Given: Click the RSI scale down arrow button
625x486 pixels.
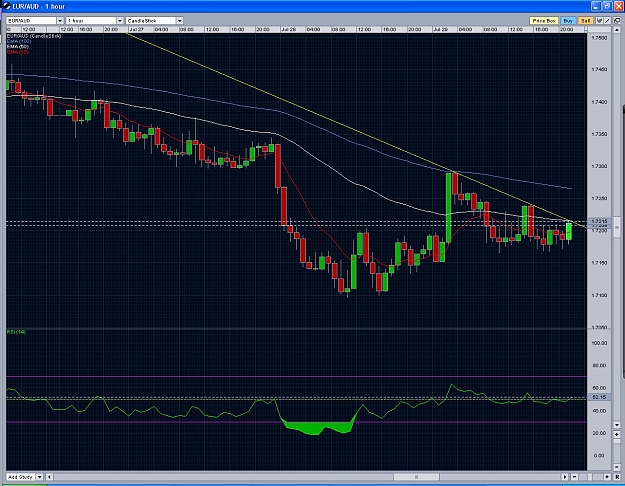Looking at the screenshot, I should point(617,425).
